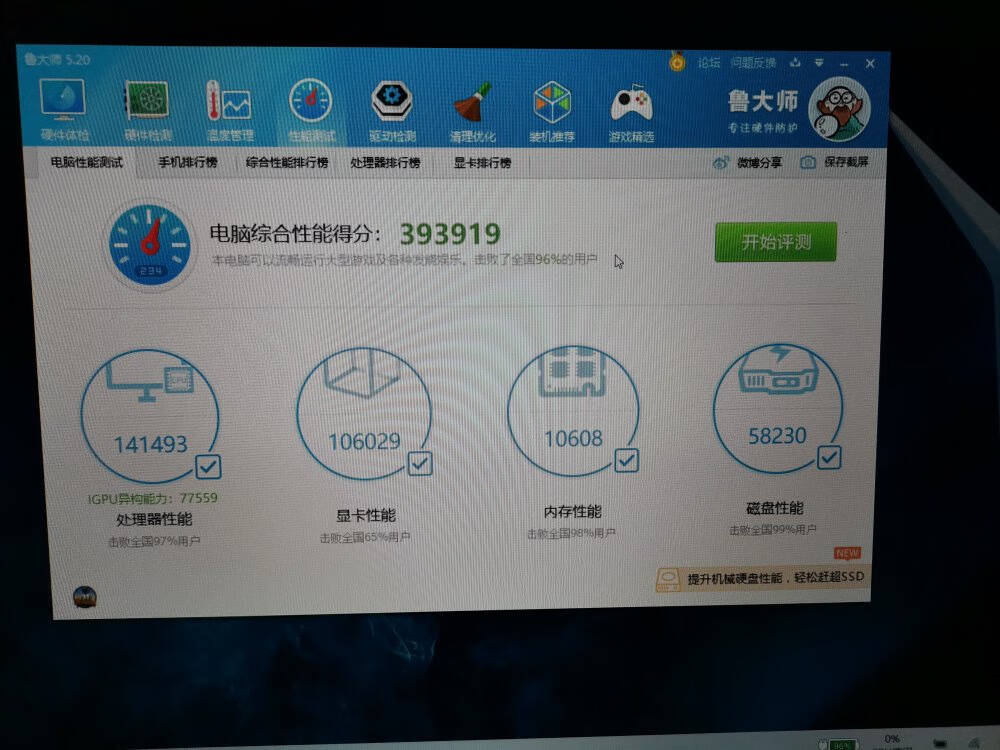Switch to the 显卡排行榜 tab
1000x750 pixels.
tap(482, 163)
